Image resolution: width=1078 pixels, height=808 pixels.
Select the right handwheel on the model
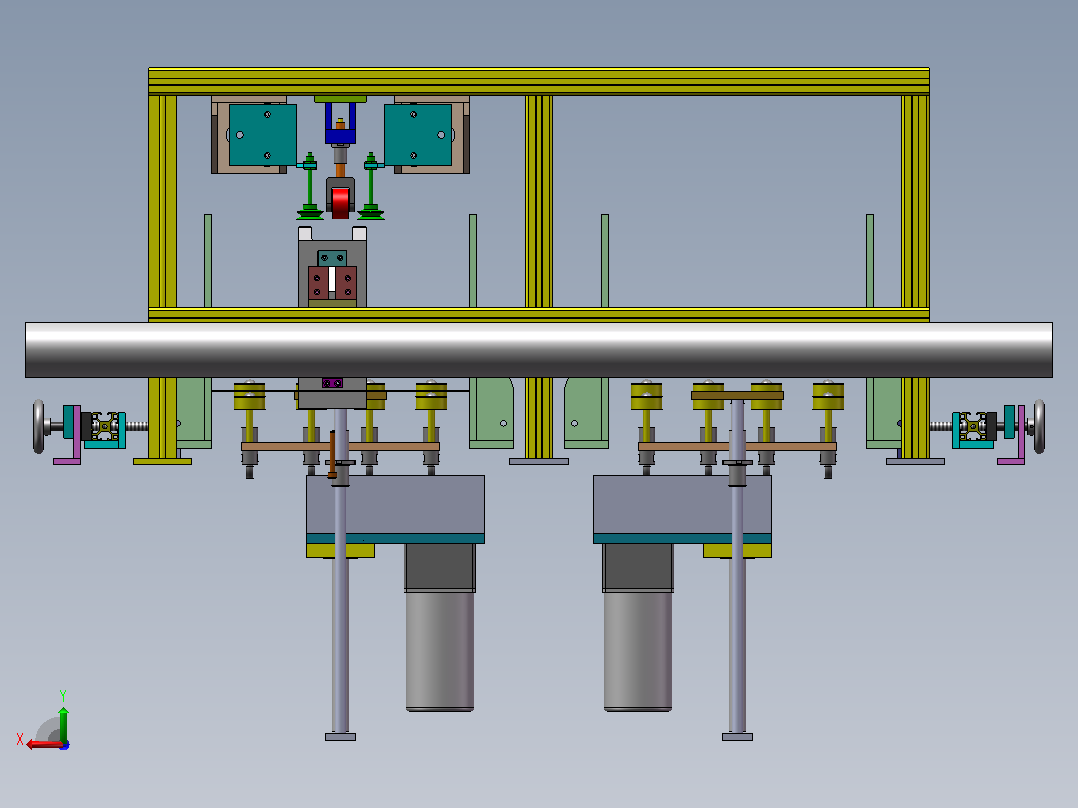1039,427
